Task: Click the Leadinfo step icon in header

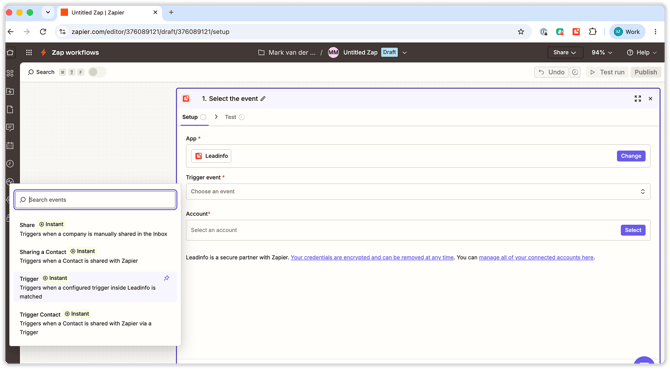Action: [186, 99]
